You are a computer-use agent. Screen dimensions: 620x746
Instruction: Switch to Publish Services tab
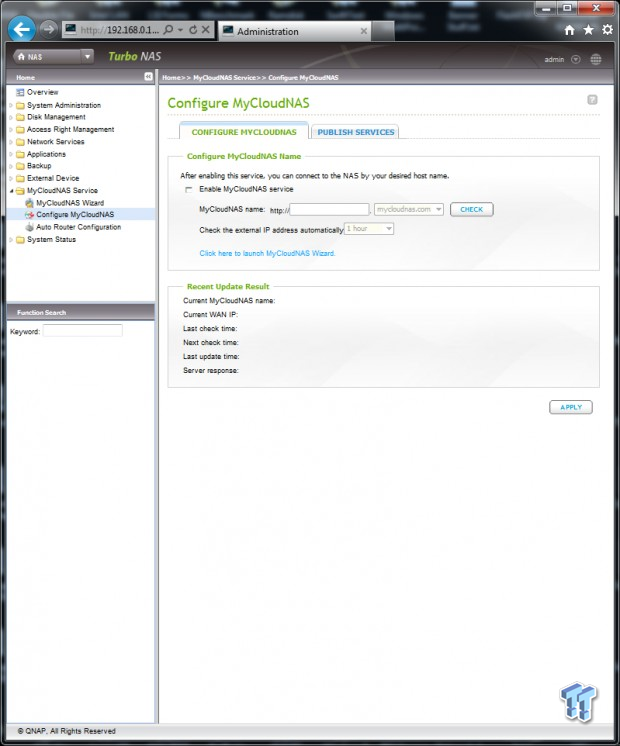pyautogui.click(x=355, y=132)
